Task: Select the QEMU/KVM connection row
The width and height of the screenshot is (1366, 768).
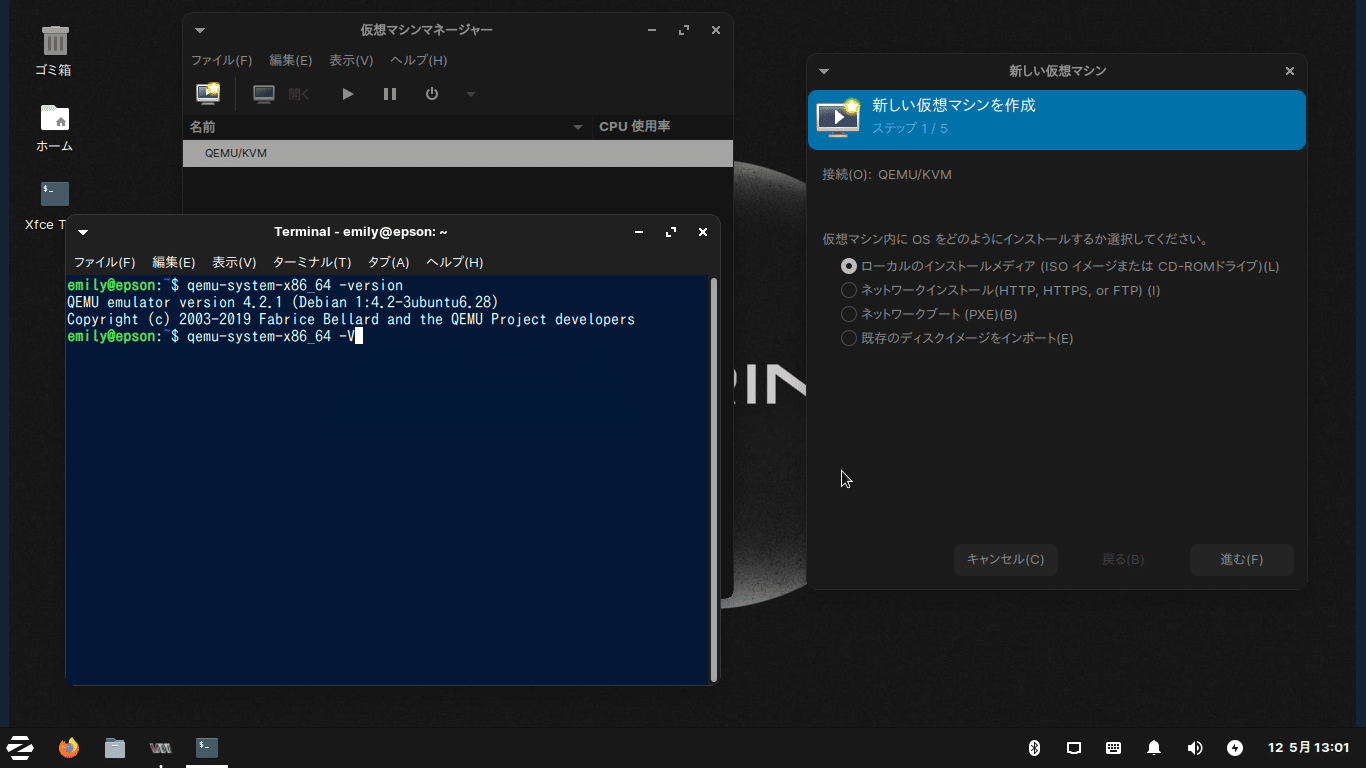Action: click(x=458, y=153)
